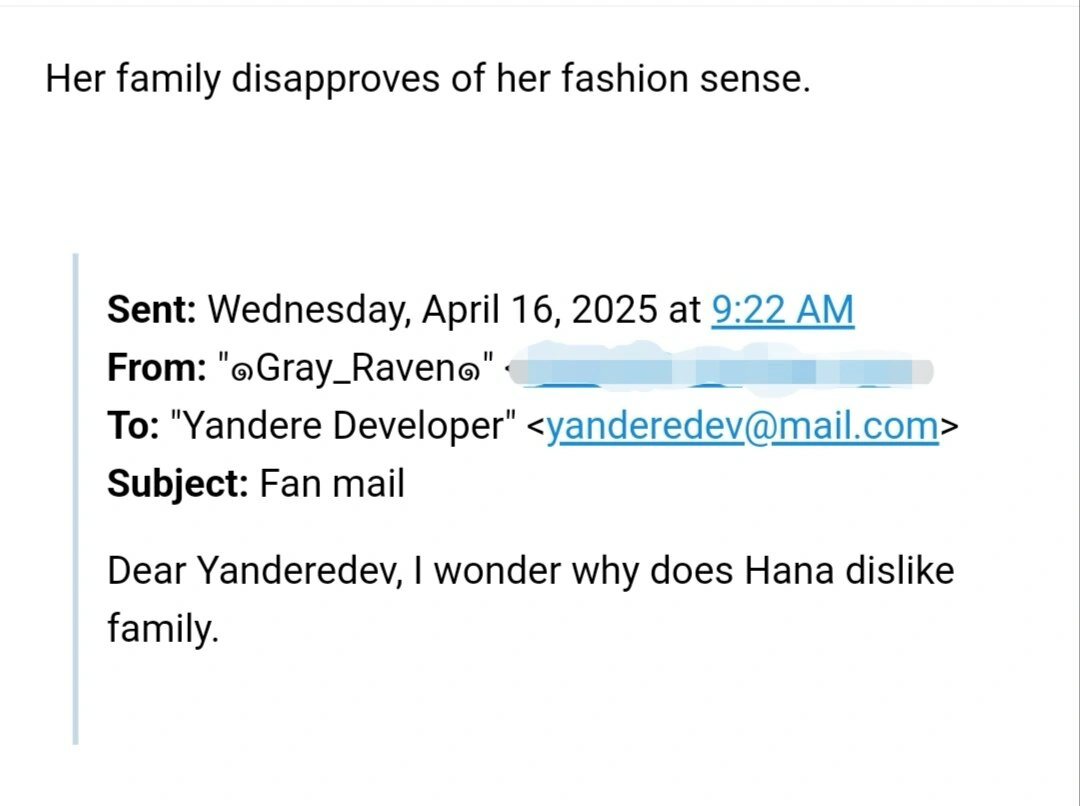Click the Gray_Raven sender name
Viewport: 1080px width, 806px height.
[355, 368]
